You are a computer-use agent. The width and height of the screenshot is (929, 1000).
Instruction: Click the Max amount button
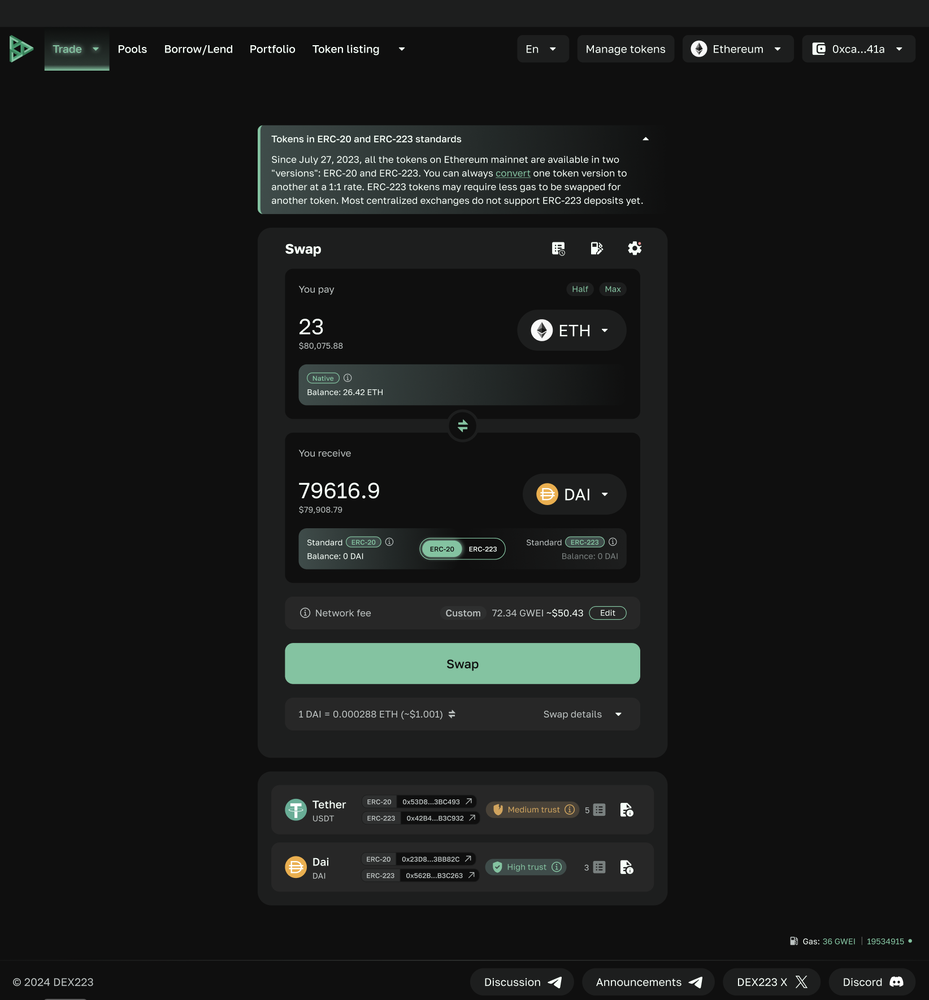[x=613, y=289]
